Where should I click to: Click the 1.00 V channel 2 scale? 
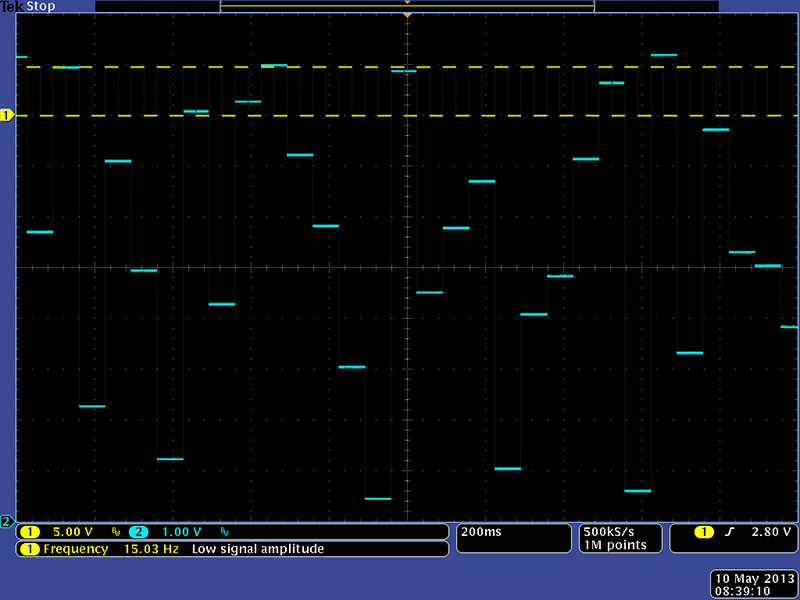pyautogui.click(x=181, y=532)
